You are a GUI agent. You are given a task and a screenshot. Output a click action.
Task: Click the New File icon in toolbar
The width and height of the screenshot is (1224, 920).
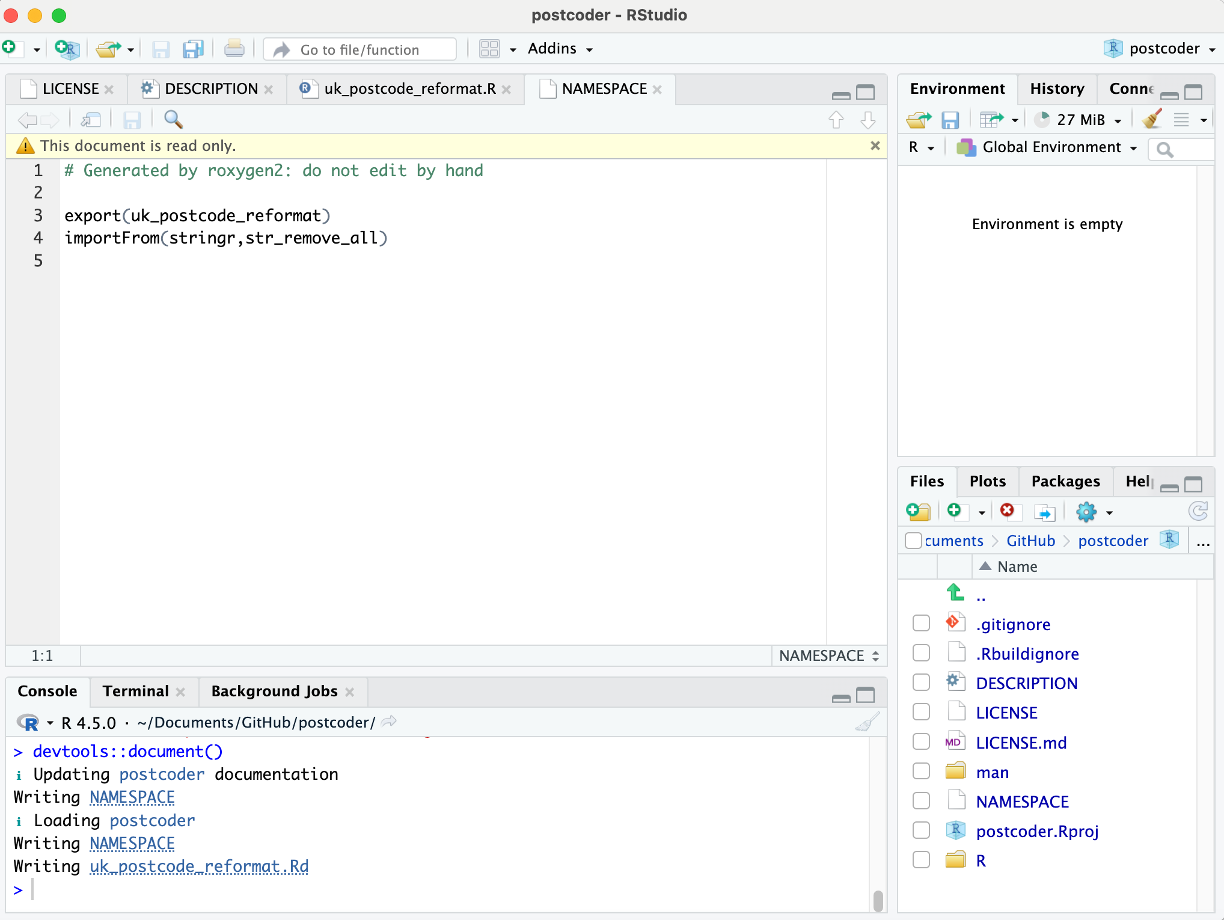pyautogui.click(x=10, y=48)
